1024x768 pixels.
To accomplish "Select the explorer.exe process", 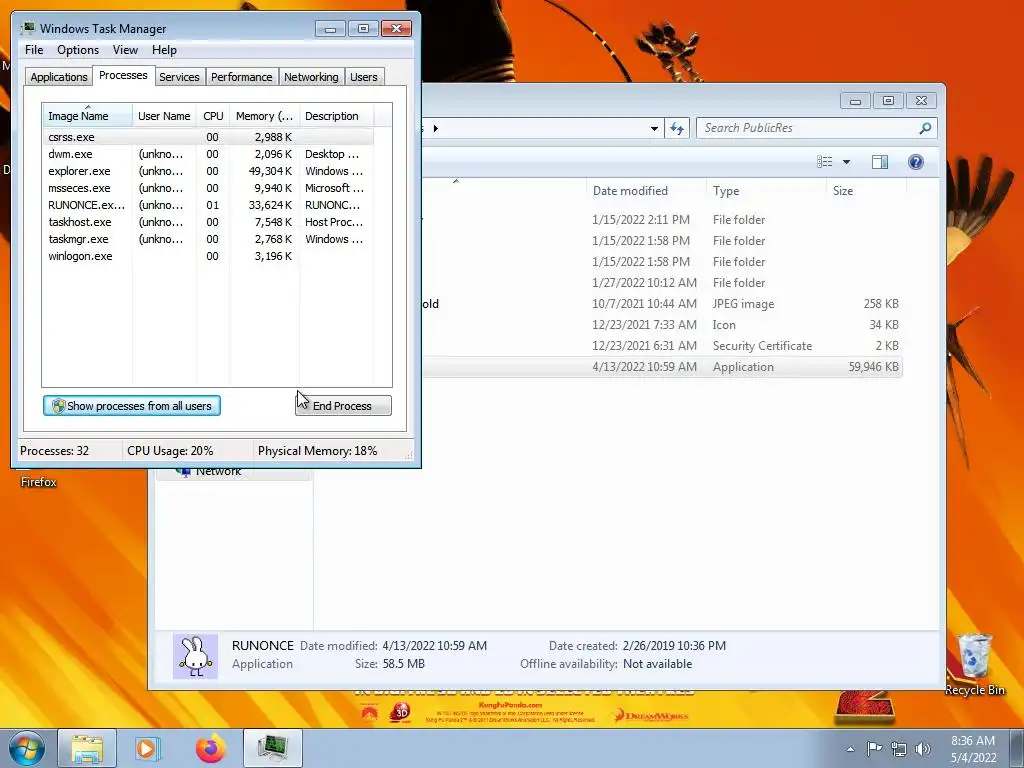I will (x=208, y=171).
